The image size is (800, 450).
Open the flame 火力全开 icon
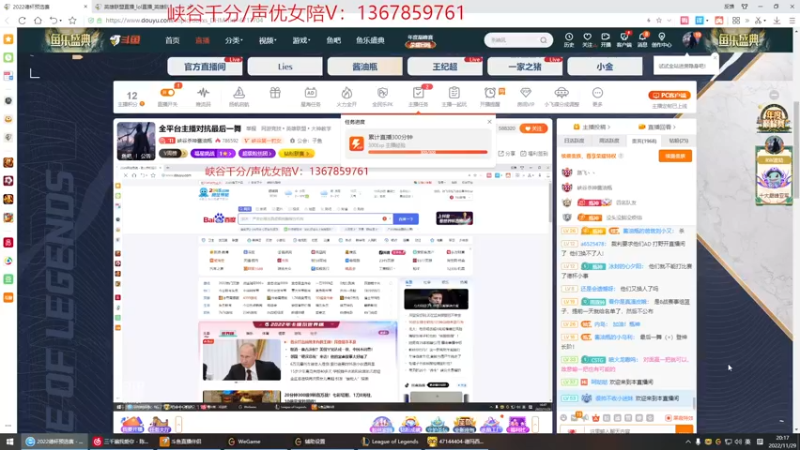[x=346, y=93]
